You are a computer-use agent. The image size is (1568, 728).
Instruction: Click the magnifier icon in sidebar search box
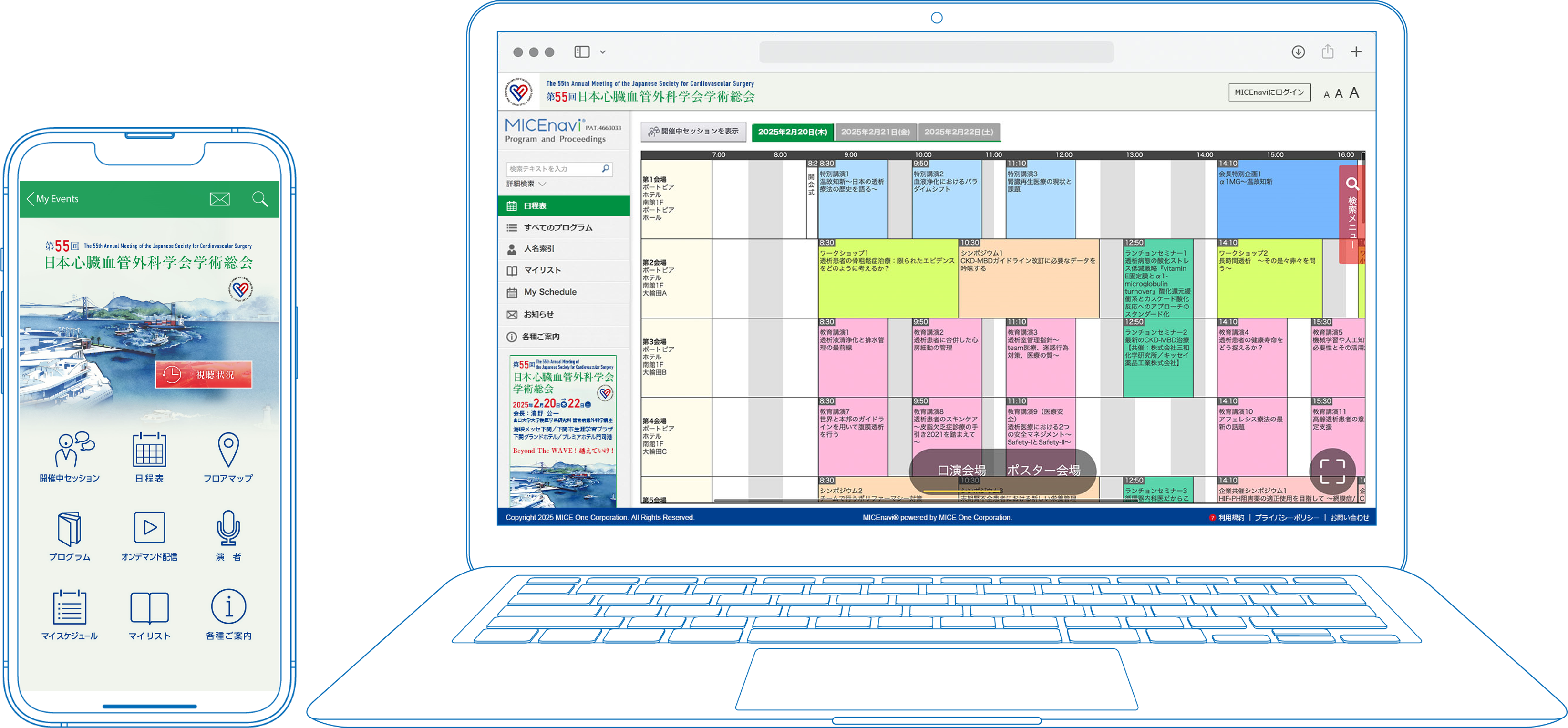(606, 169)
